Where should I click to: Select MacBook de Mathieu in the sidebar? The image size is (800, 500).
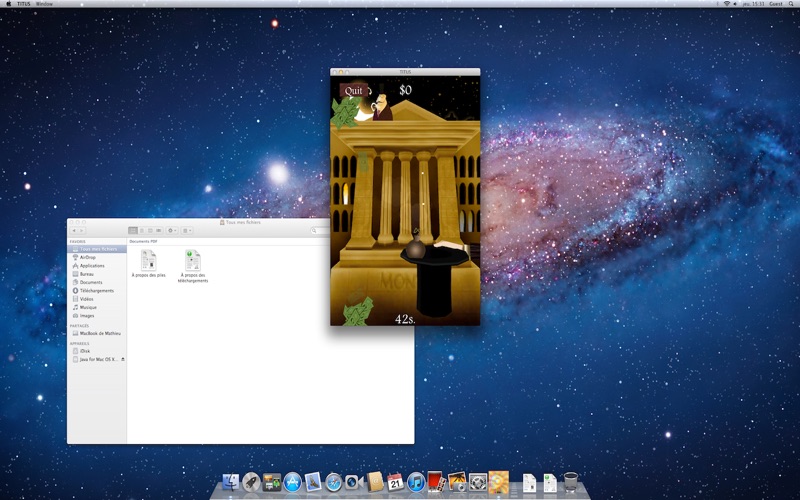(99, 333)
